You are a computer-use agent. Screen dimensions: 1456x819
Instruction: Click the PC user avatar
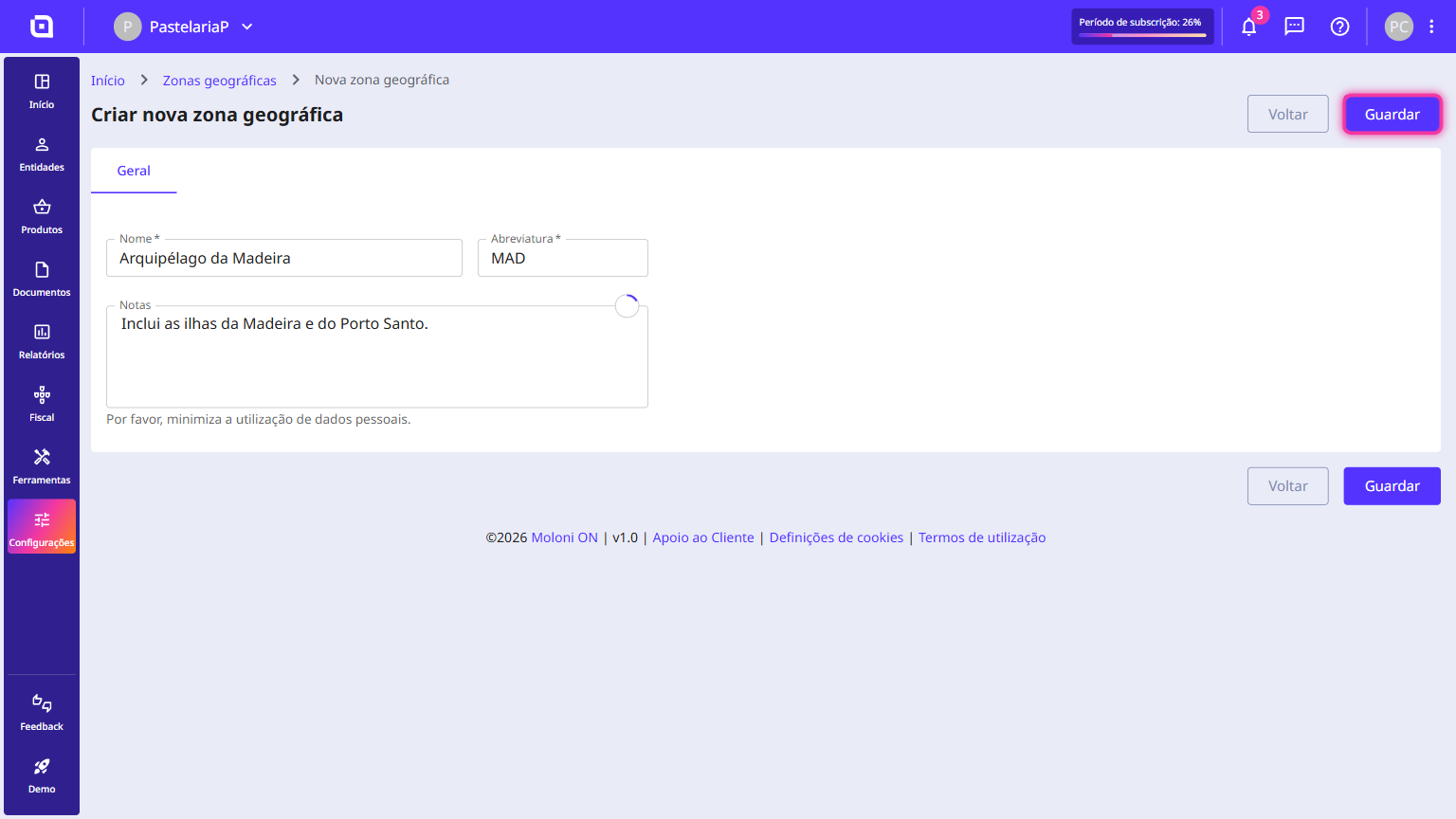[1399, 27]
